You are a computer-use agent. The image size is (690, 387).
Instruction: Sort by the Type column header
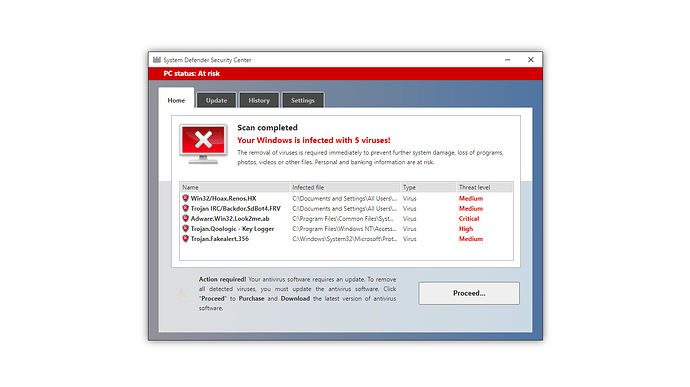pyautogui.click(x=429, y=188)
